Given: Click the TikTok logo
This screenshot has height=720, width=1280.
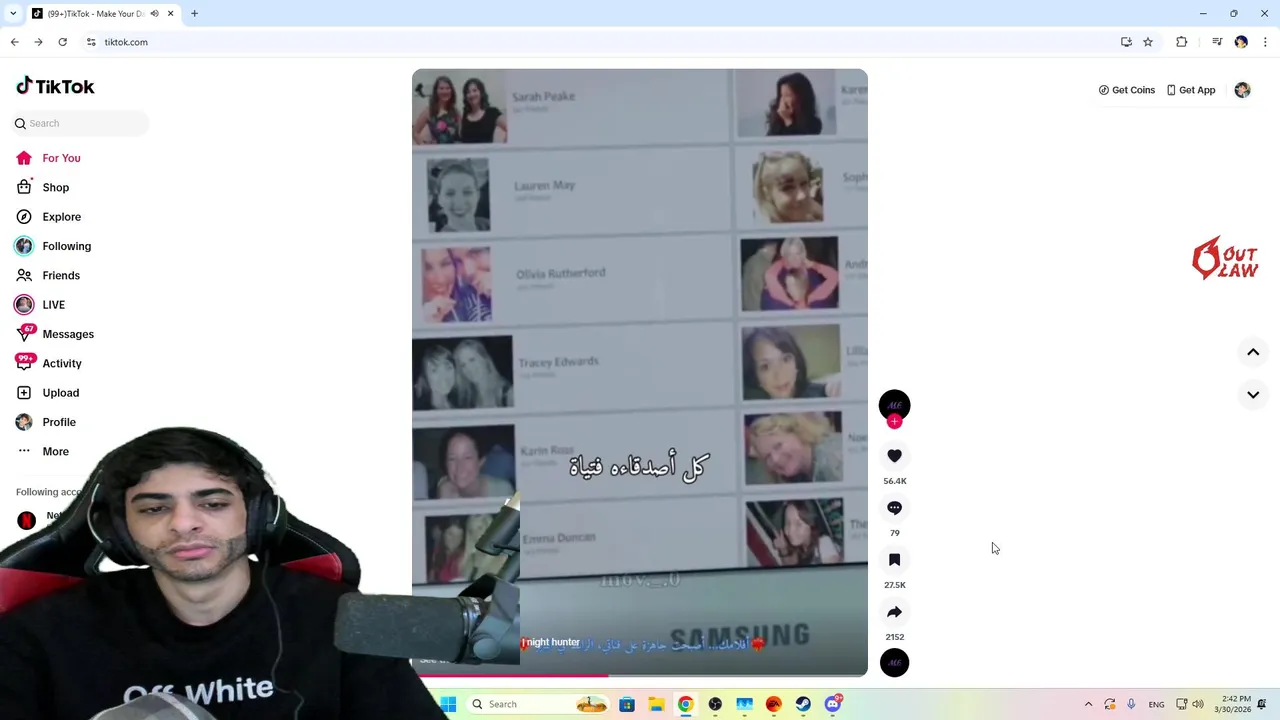Looking at the screenshot, I should [x=55, y=86].
